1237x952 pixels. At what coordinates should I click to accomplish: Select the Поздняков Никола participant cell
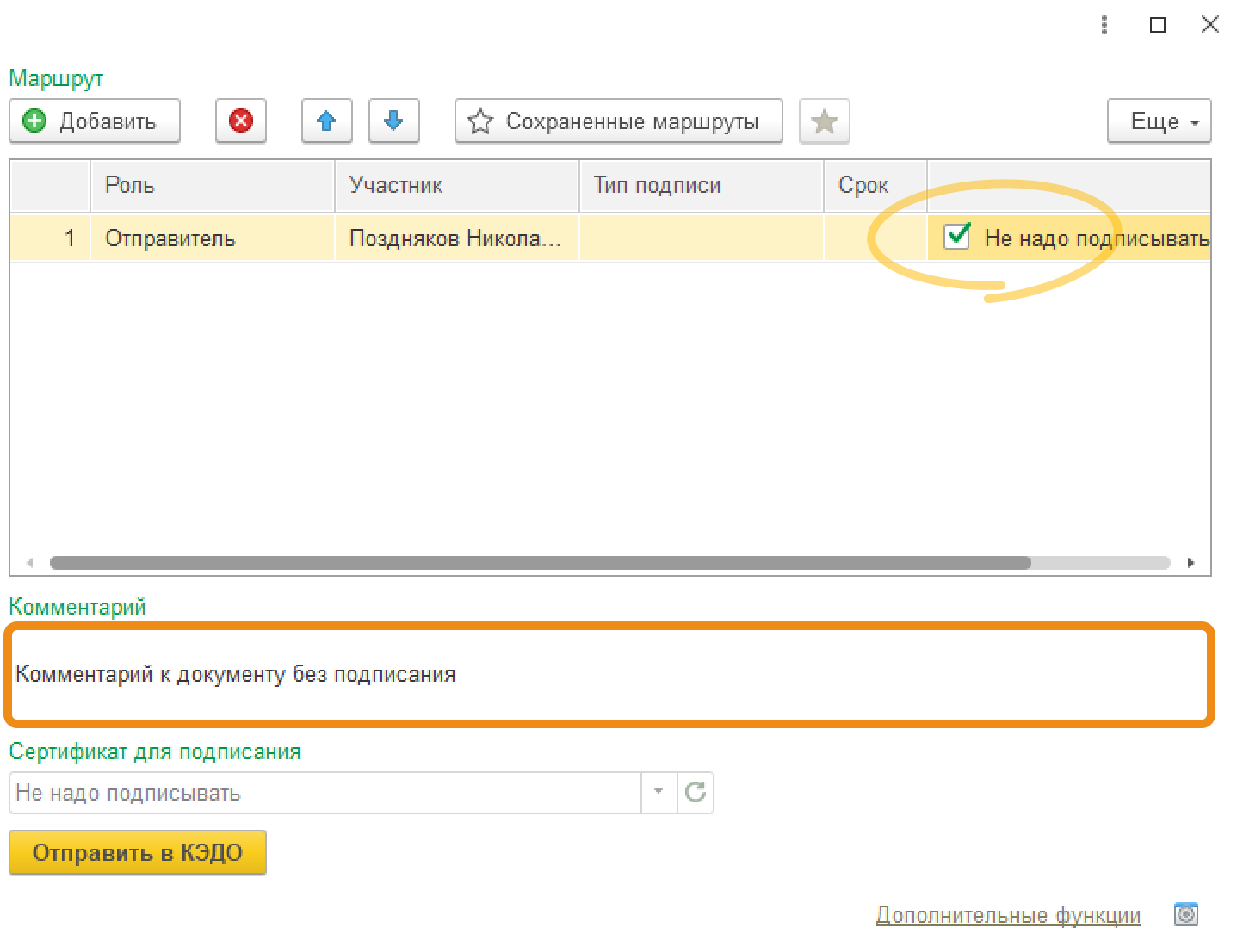click(x=457, y=238)
